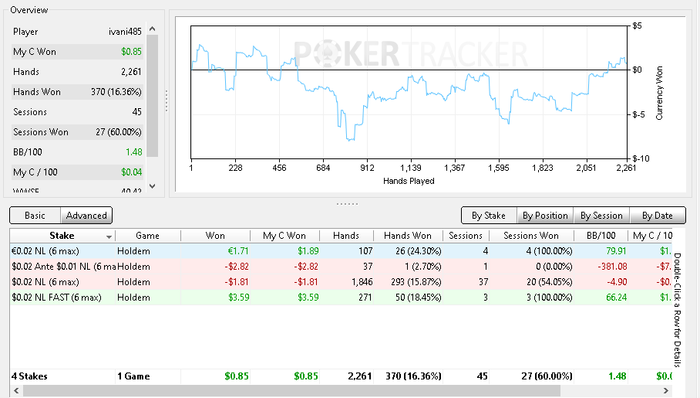This screenshot has width=700, height=398.
Task: Select the $0.02 Ante $0.01 NL row
Action: (341, 267)
